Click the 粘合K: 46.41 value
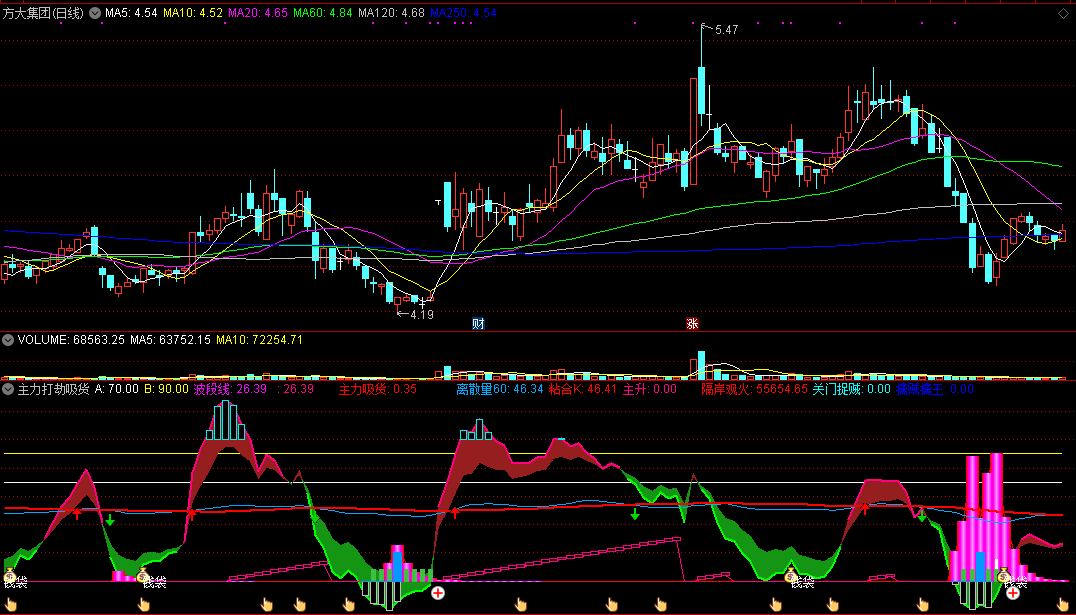This screenshot has width=1076, height=615. coord(583,389)
